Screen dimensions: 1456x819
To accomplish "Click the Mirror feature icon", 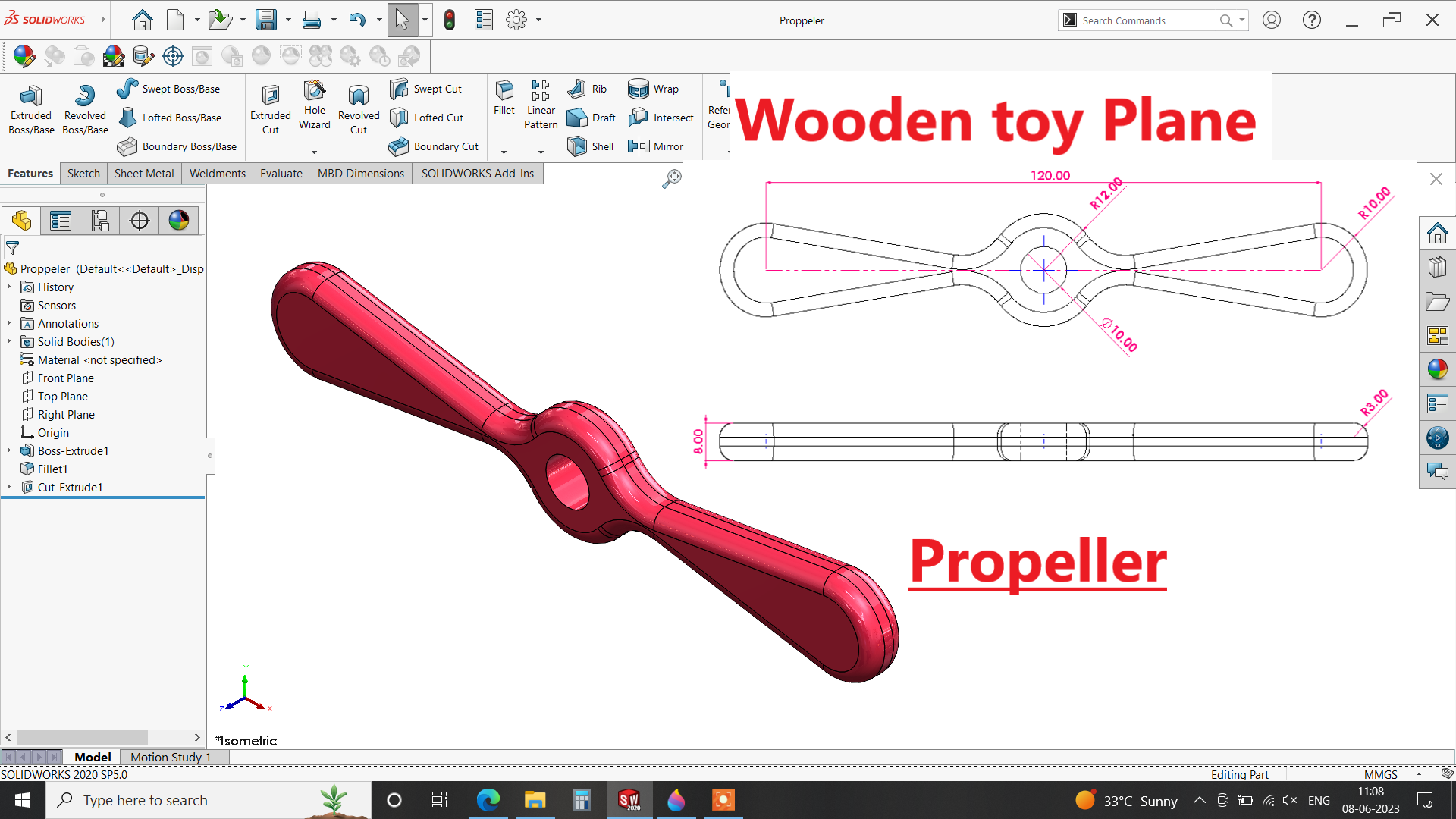I will (x=655, y=146).
